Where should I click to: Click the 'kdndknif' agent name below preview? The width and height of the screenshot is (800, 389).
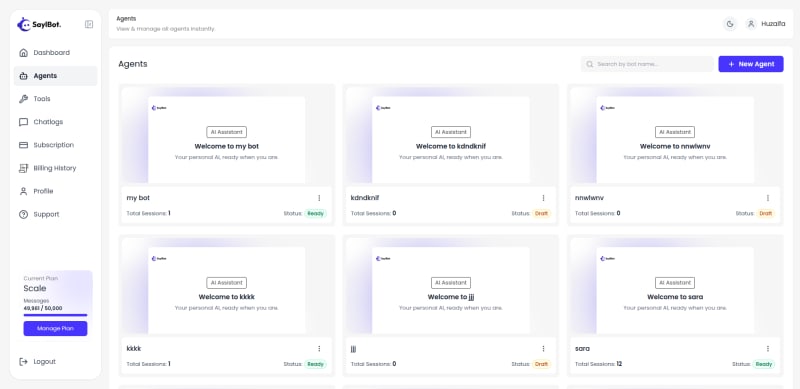coord(365,198)
